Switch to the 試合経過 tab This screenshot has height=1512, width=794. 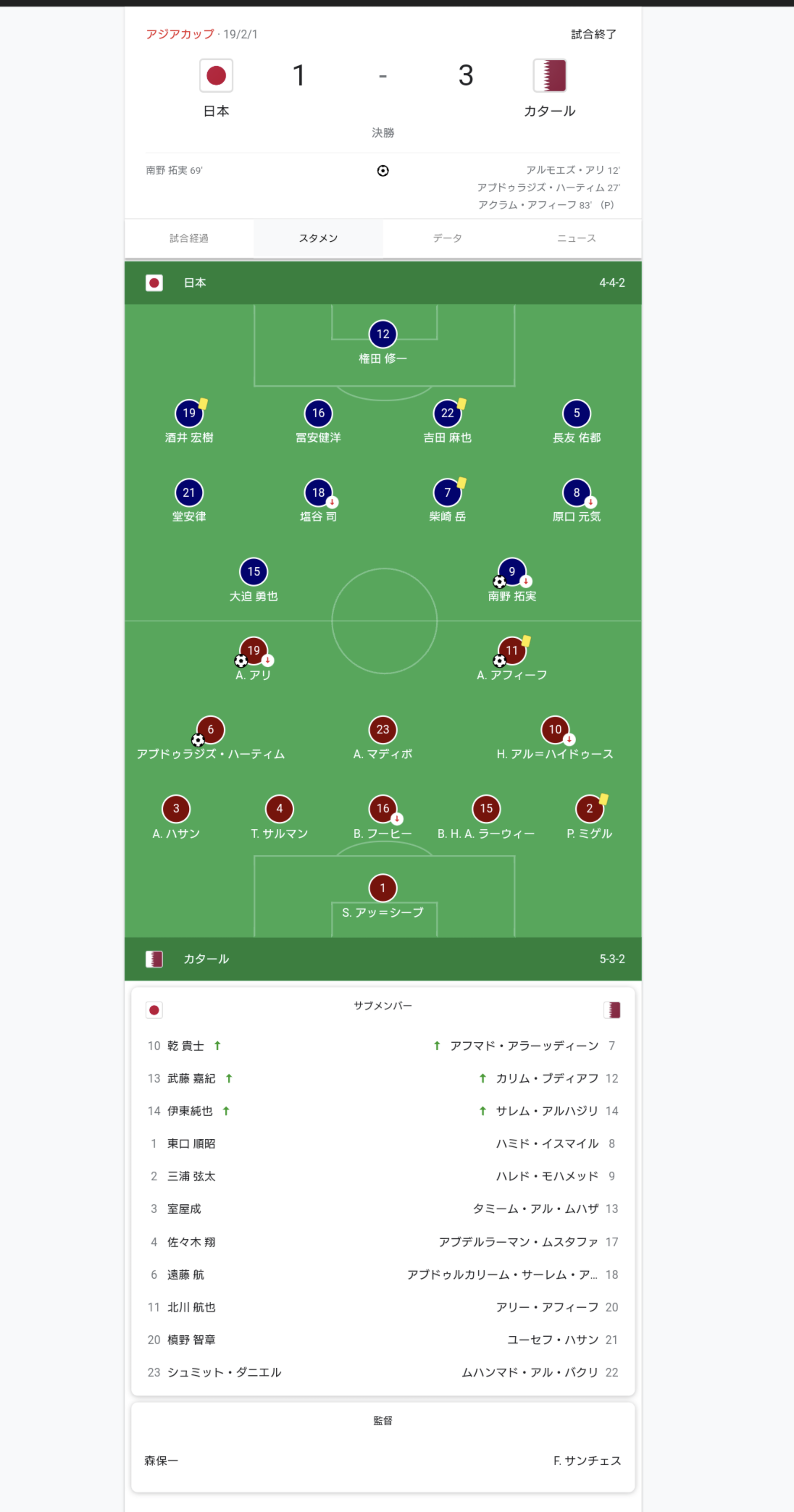pos(189,238)
